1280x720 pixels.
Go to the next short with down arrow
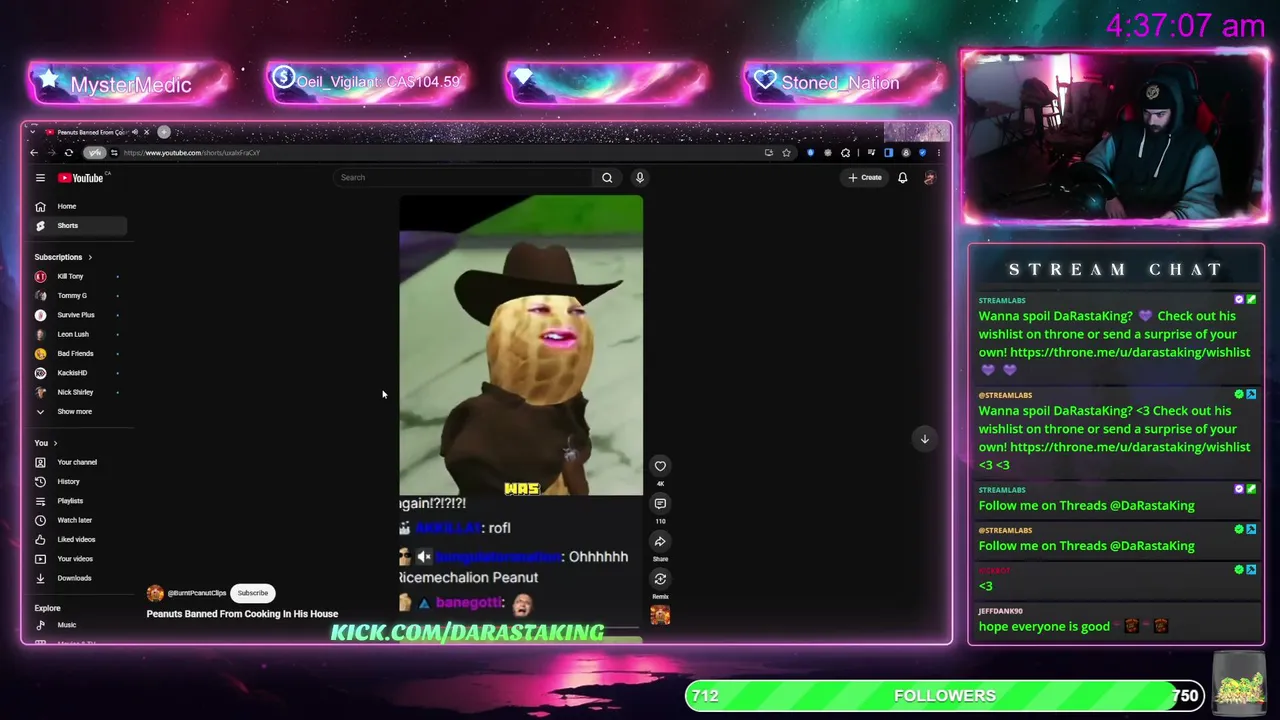pos(924,439)
